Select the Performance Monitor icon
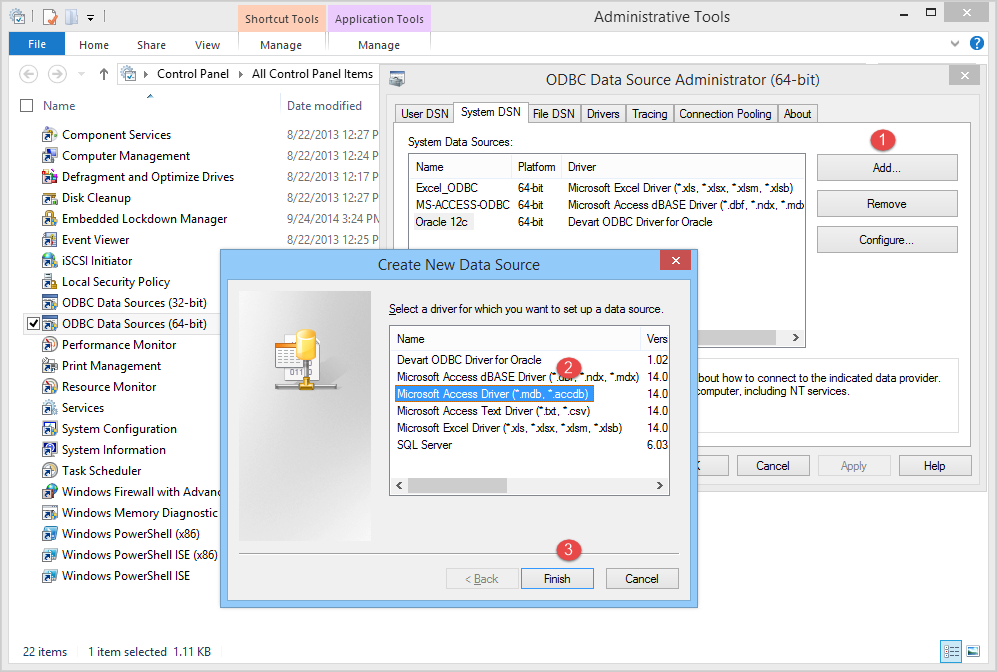The width and height of the screenshot is (997, 672). click(50, 345)
